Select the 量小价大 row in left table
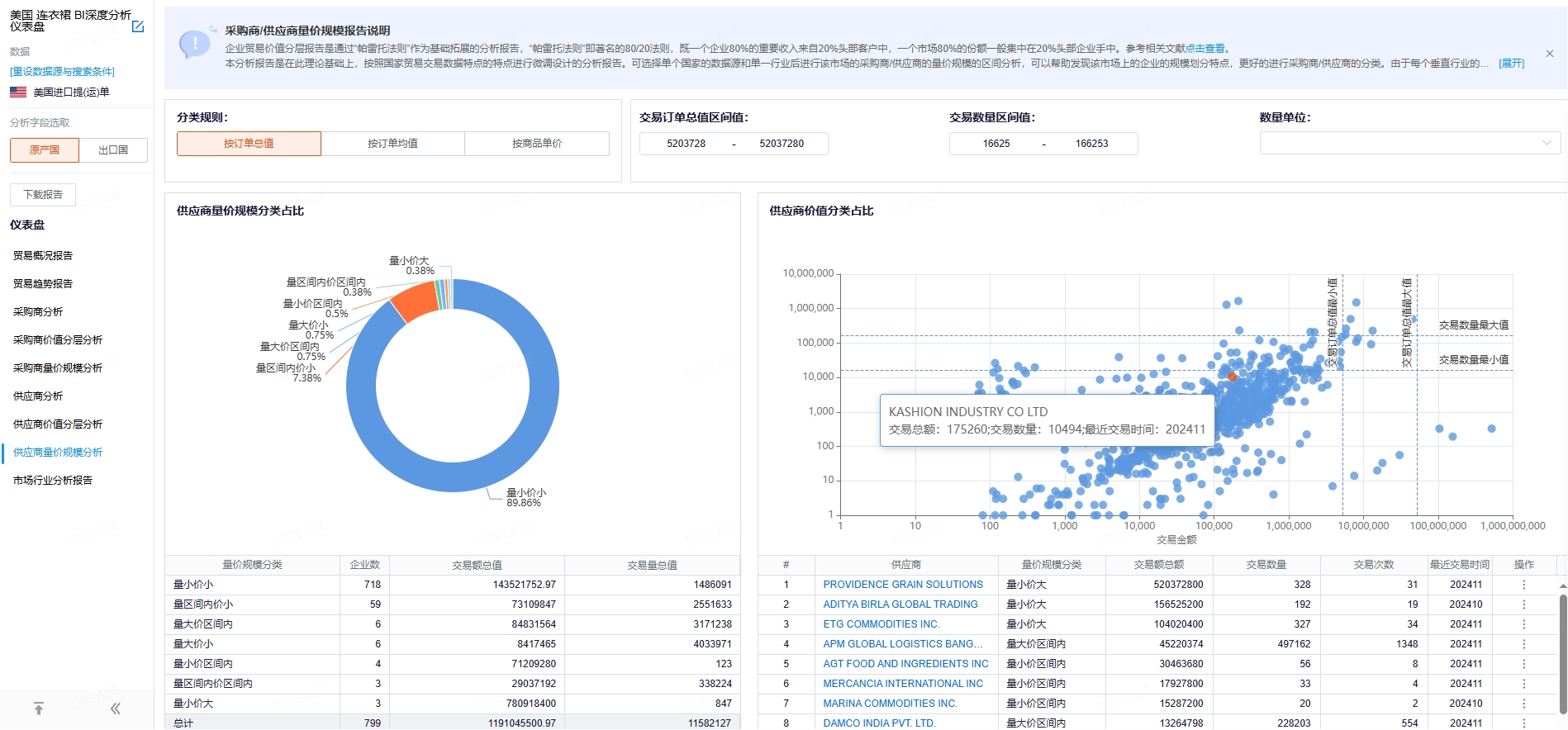Image resolution: width=1568 pixels, height=730 pixels. [x=453, y=704]
